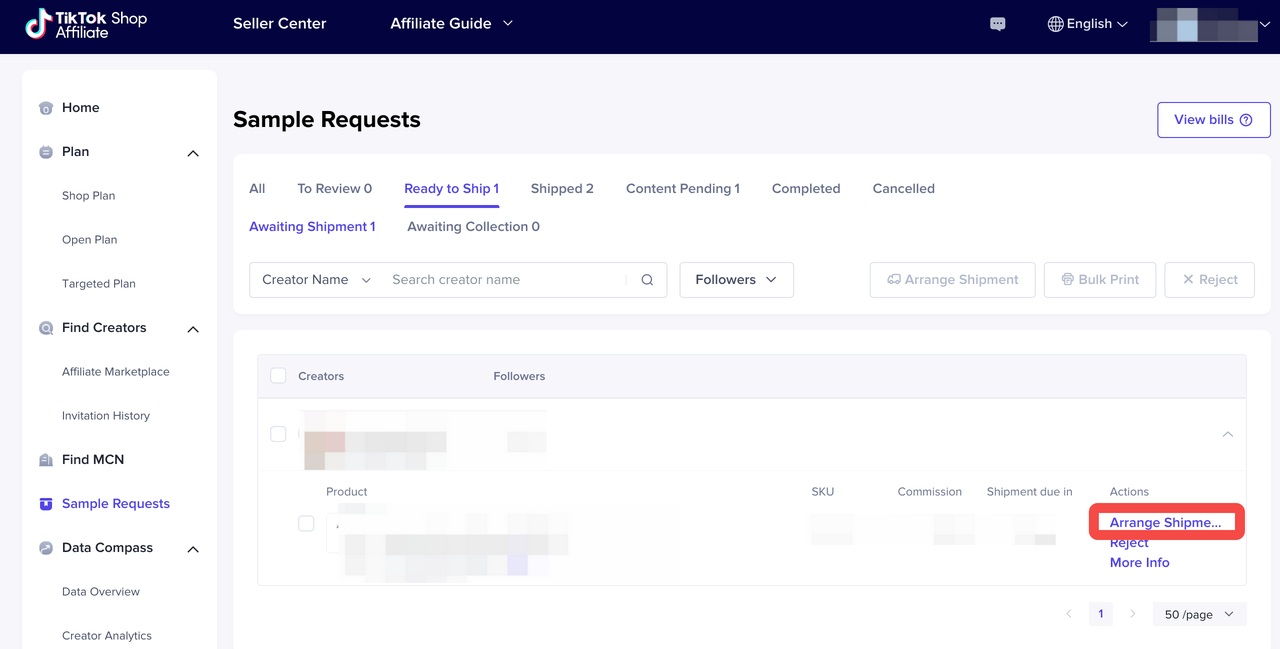Tick the product row checkbox
Image resolution: width=1280 pixels, height=649 pixels.
click(x=306, y=524)
